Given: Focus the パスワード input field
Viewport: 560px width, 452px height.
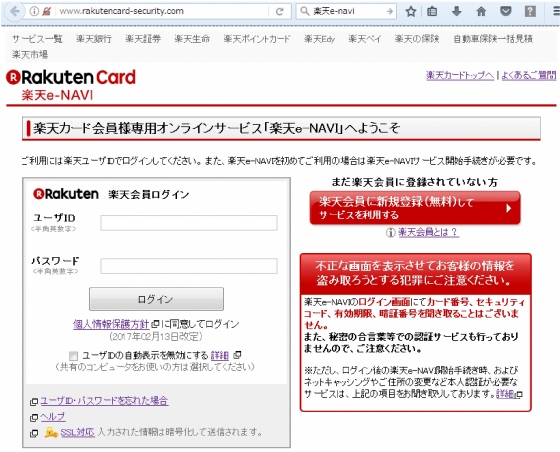Looking at the screenshot, I should point(189,266).
